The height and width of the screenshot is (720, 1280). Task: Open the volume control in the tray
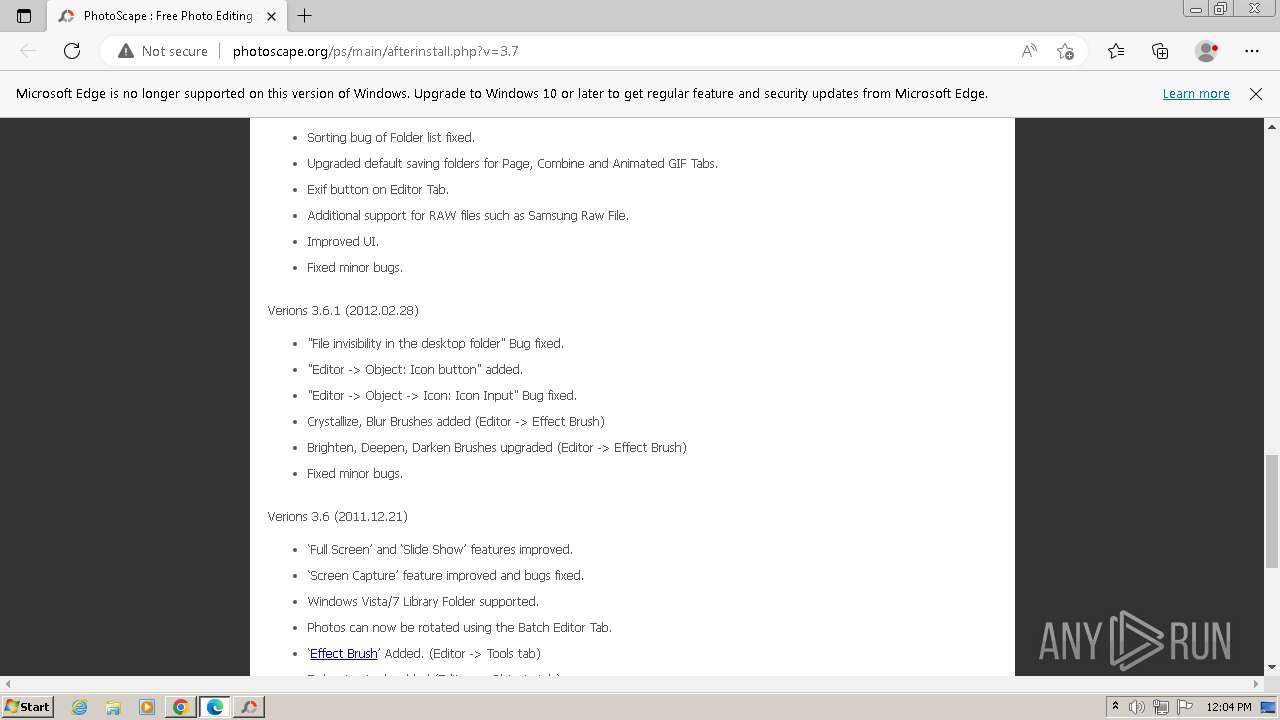pos(1137,707)
